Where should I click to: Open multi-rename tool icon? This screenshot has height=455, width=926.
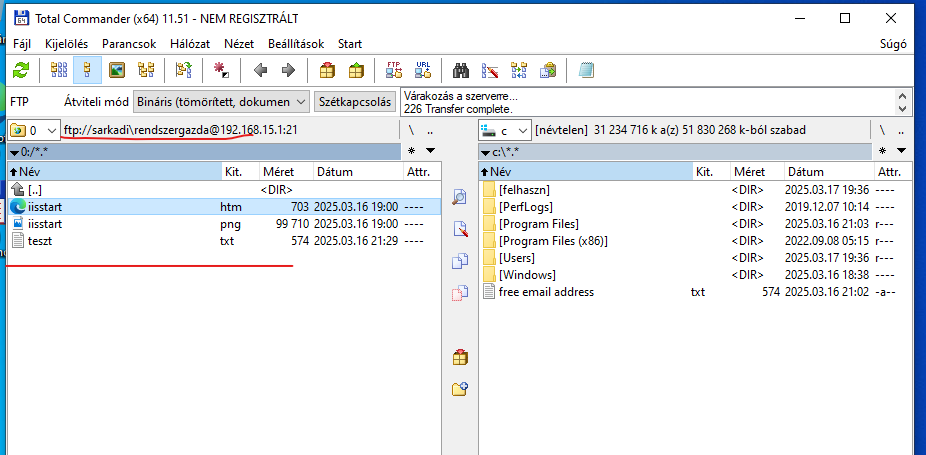(490, 71)
